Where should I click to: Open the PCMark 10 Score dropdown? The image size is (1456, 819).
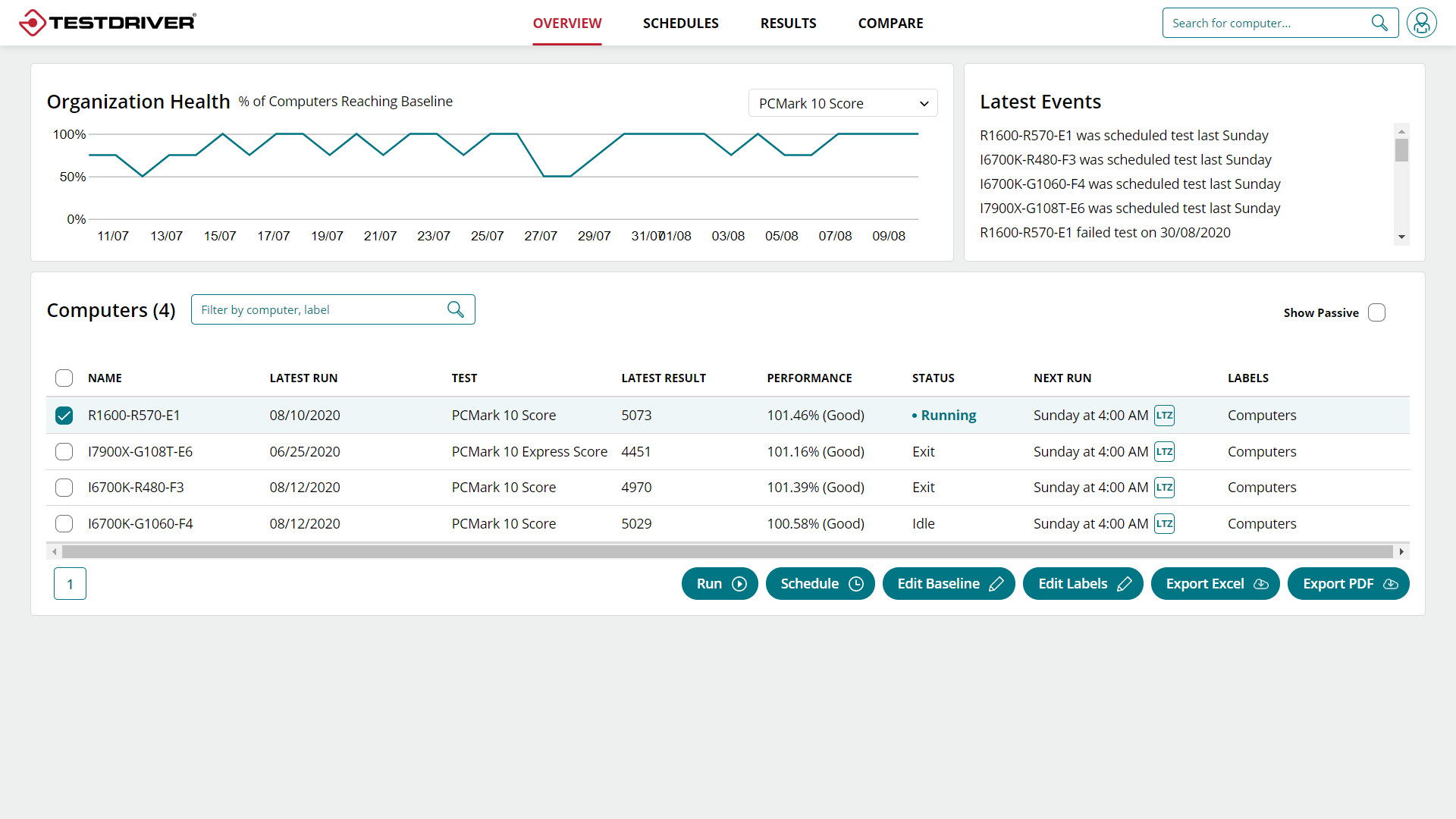pos(843,103)
